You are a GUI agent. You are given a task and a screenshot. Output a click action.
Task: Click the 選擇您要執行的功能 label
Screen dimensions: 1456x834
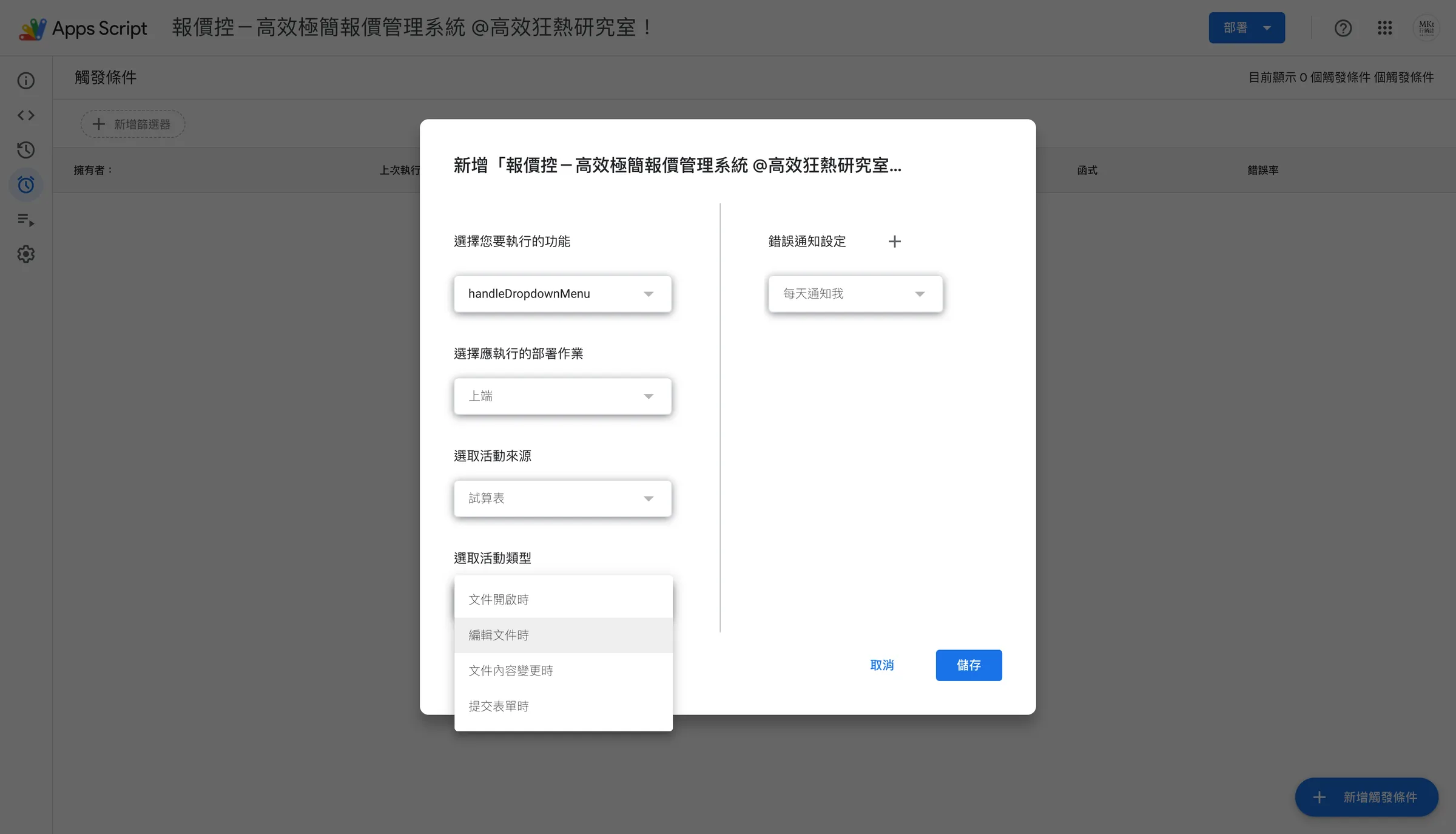[x=512, y=242]
